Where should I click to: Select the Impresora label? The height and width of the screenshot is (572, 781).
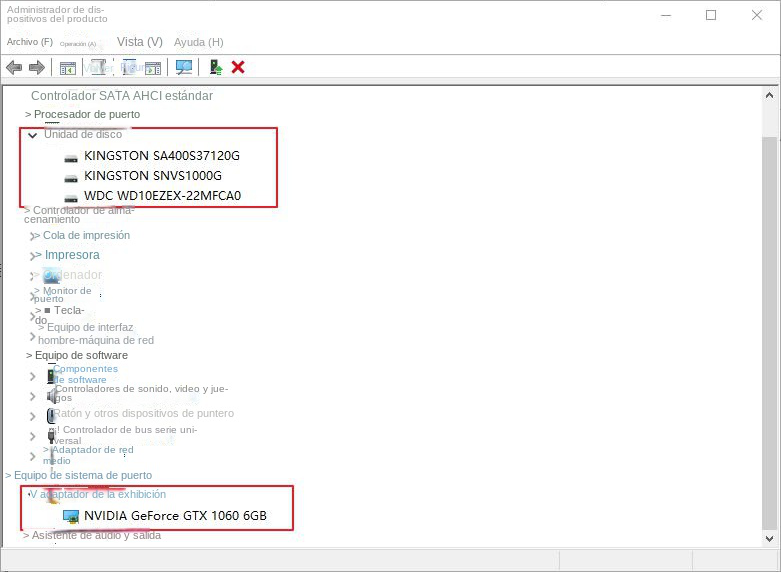pos(72,255)
